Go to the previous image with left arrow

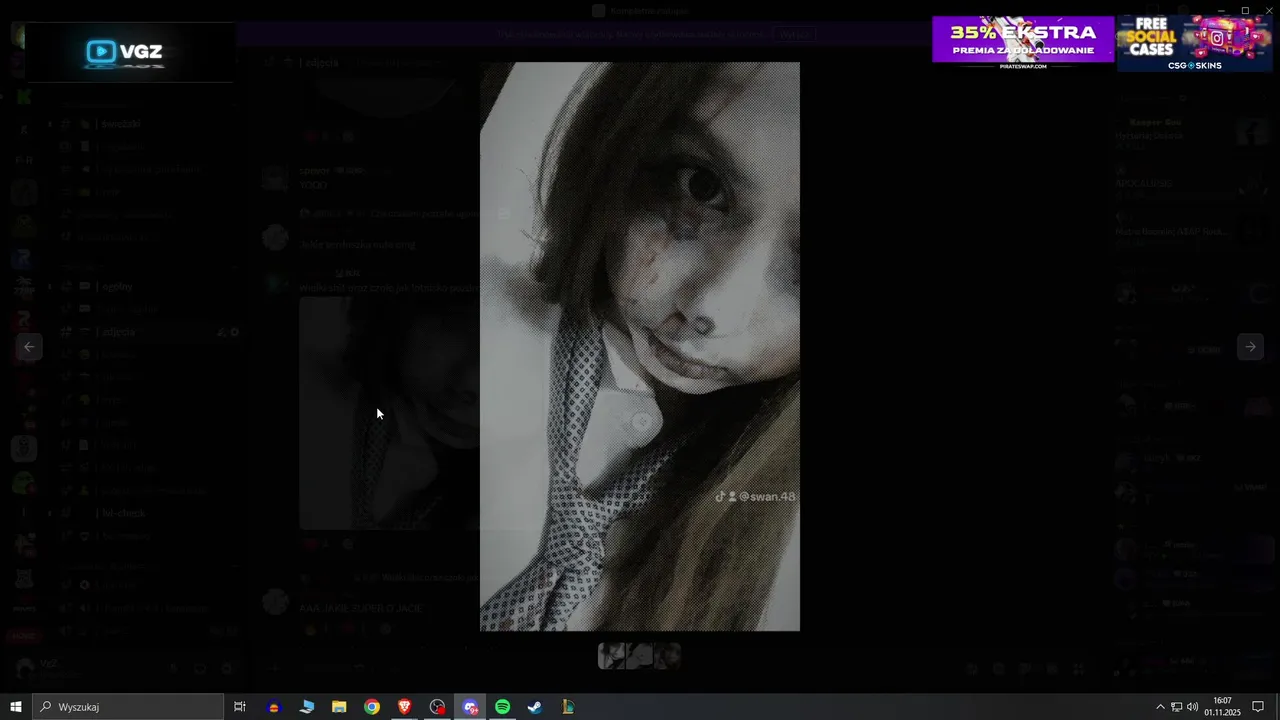pos(30,347)
